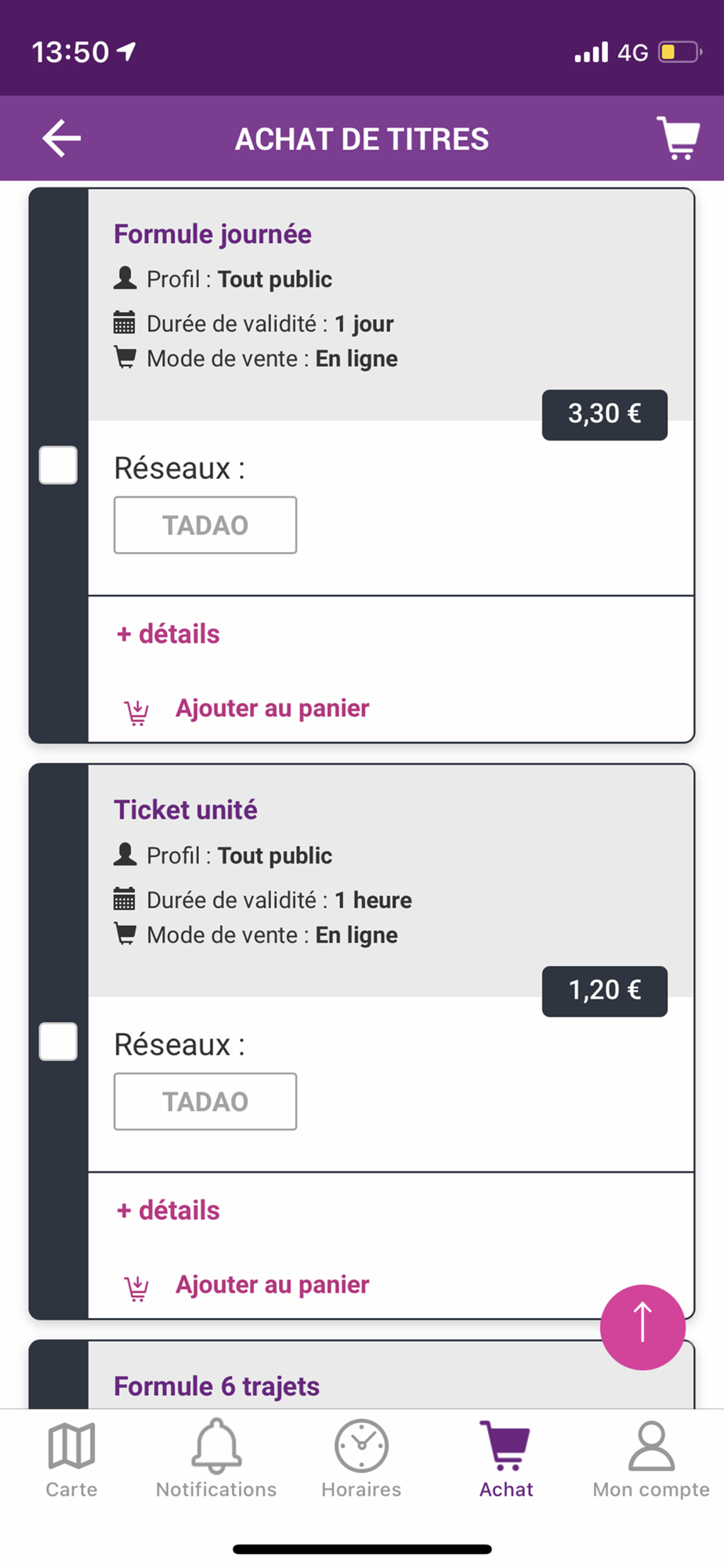Tap TADAO network under Formule journée
Image resolution: width=724 pixels, height=1568 pixels.
pos(205,524)
